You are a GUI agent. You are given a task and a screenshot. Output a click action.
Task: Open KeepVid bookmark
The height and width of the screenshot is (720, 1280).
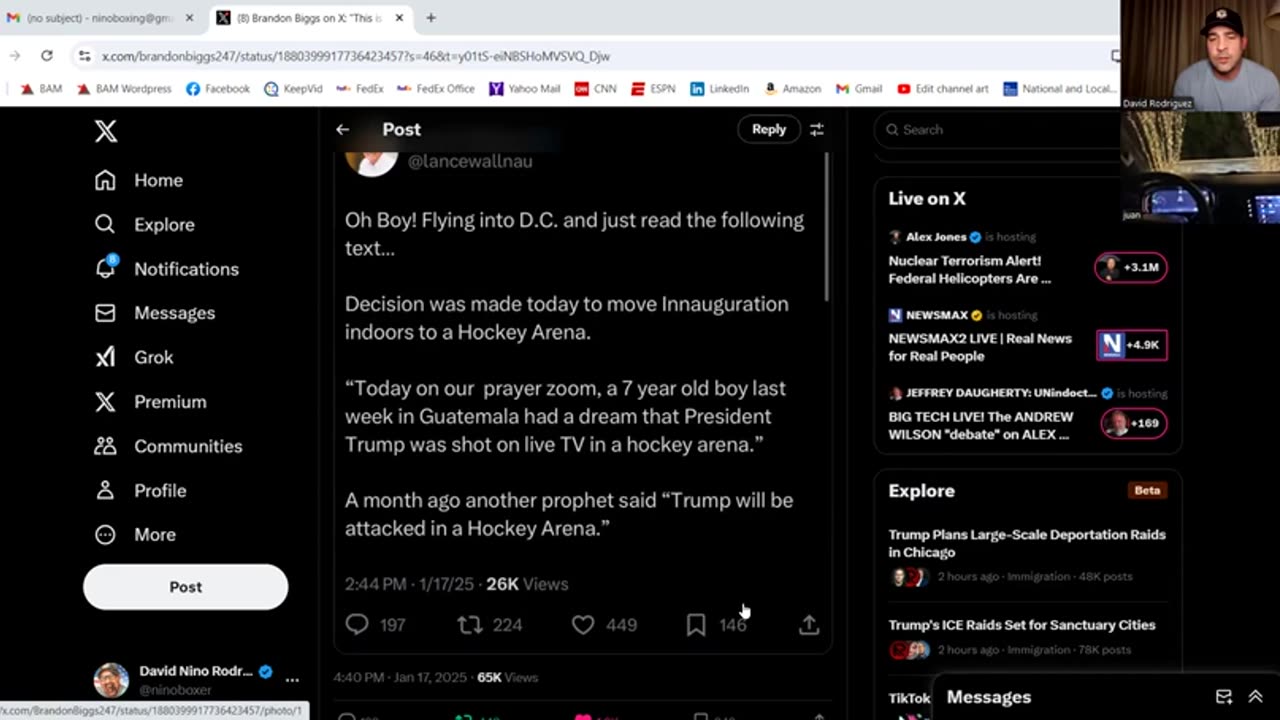pos(293,89)
